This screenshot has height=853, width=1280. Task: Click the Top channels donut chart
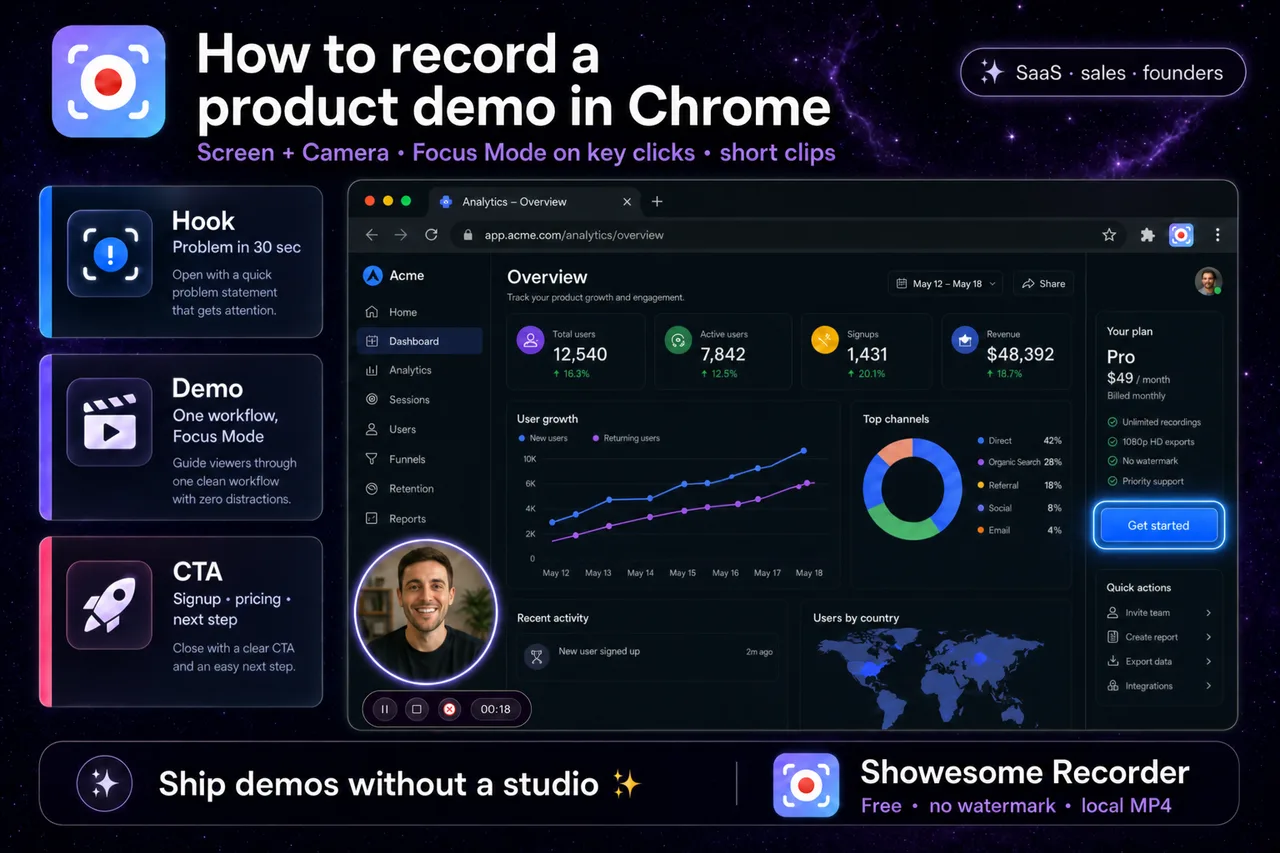click(912, 488)
